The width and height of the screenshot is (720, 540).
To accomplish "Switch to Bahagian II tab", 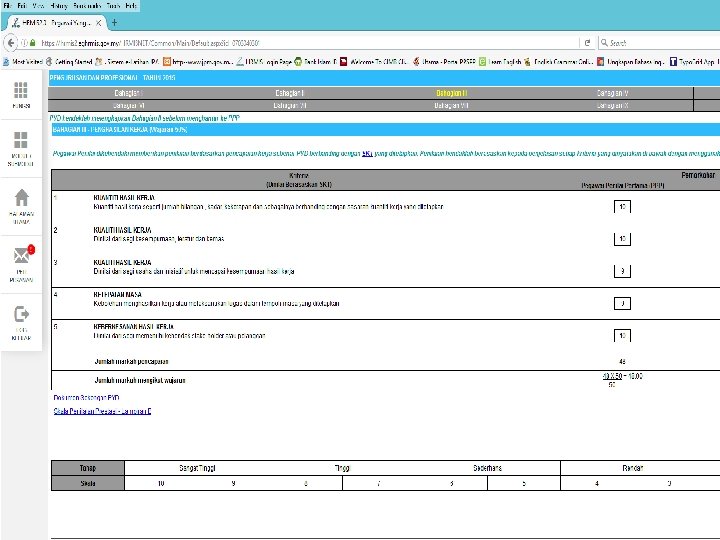I will [x=290, y=93].
